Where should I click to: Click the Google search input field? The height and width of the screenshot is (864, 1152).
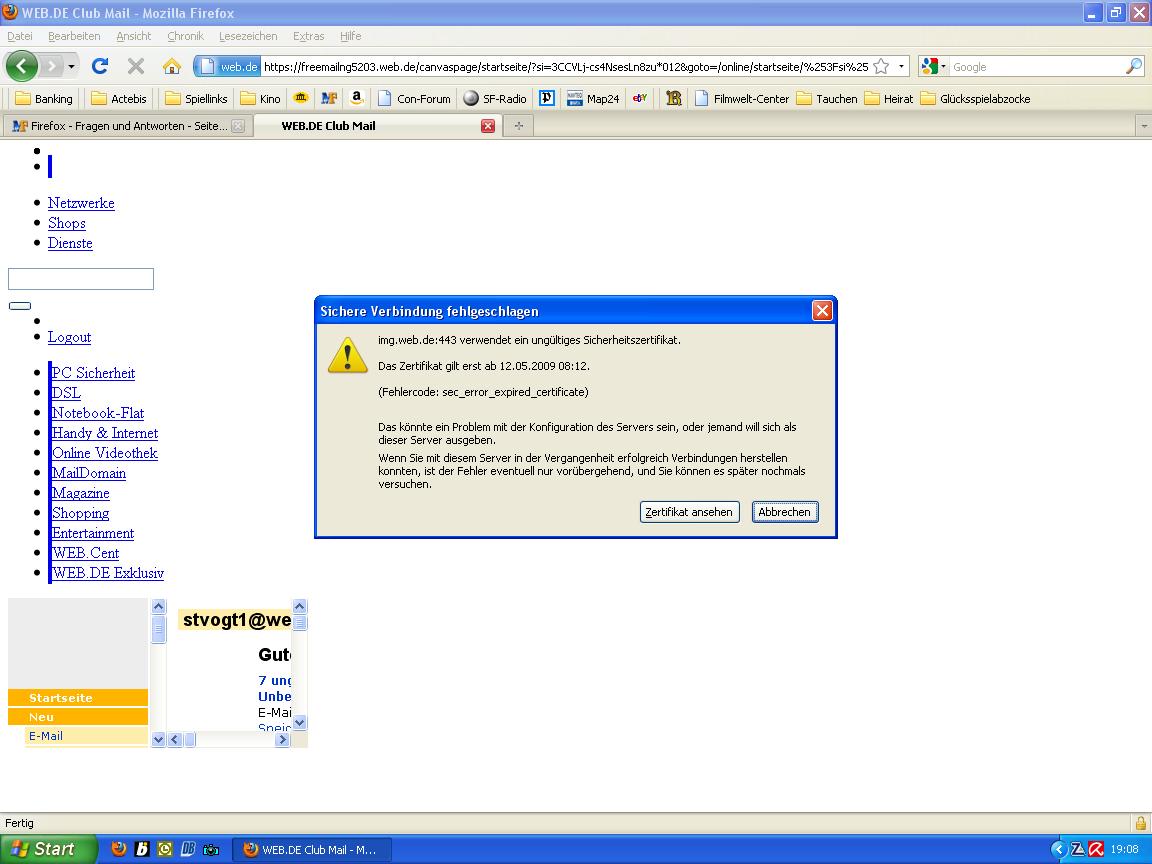pyautogui.click(x=1037, y=67)
